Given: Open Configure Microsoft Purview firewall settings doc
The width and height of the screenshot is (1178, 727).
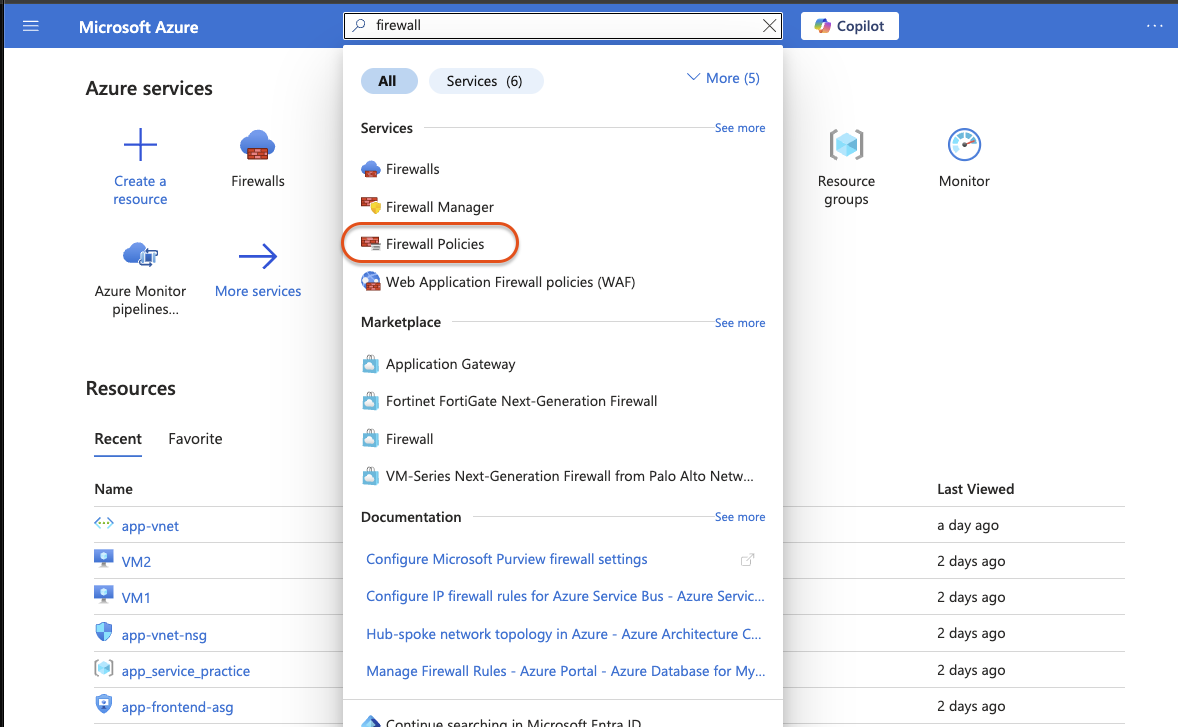Looking at the screenshot, I should tap(506, 559).
